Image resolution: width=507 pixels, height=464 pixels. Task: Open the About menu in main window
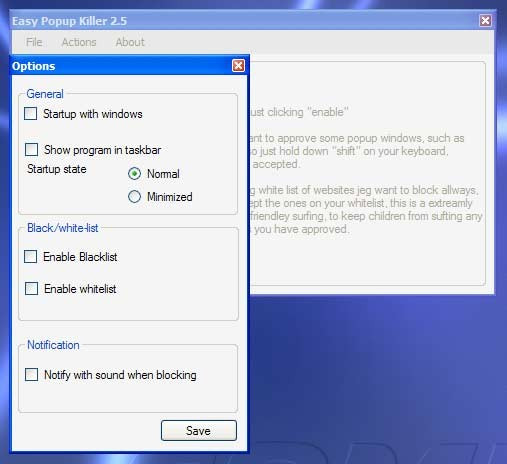point(130,42)
